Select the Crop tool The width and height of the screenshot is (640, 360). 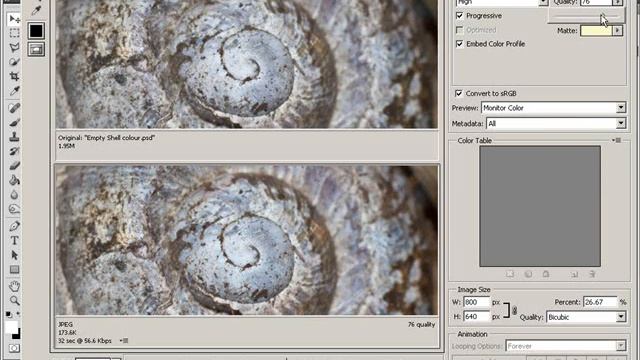14,76
